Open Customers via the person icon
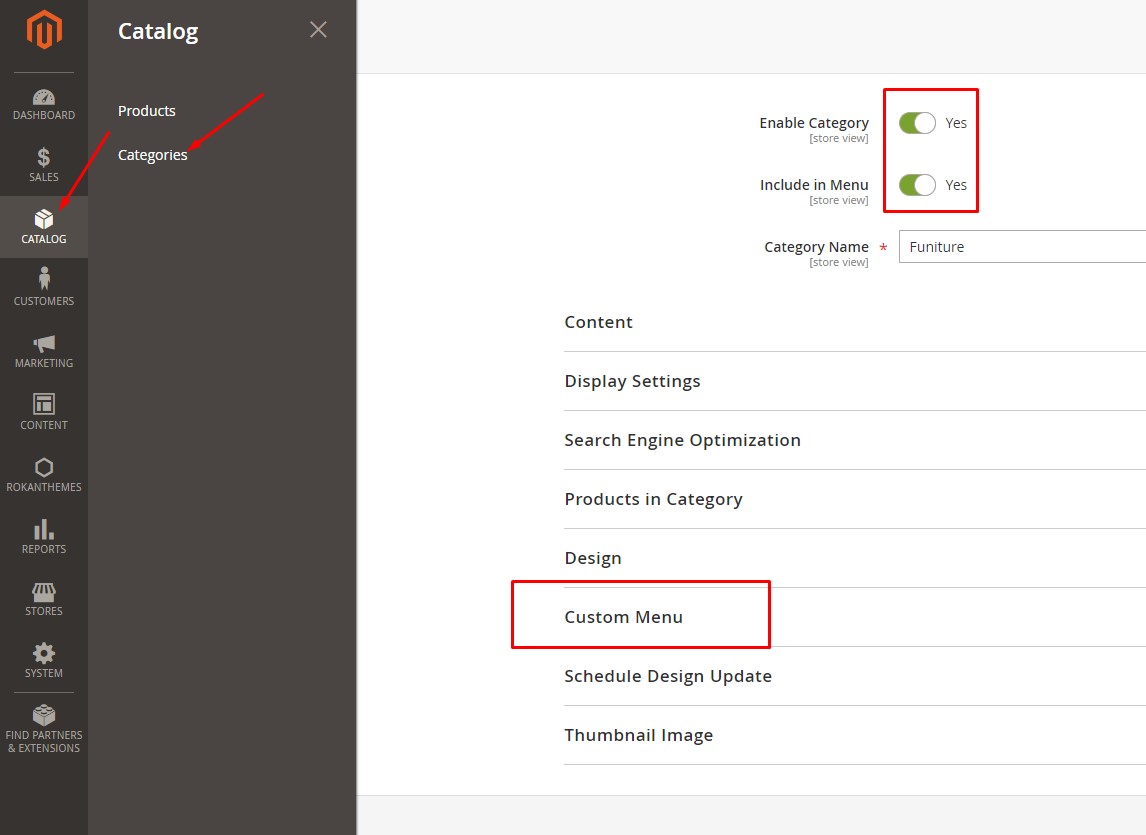Viewport: 1146px width, 835px height. [x=44, y=279]
